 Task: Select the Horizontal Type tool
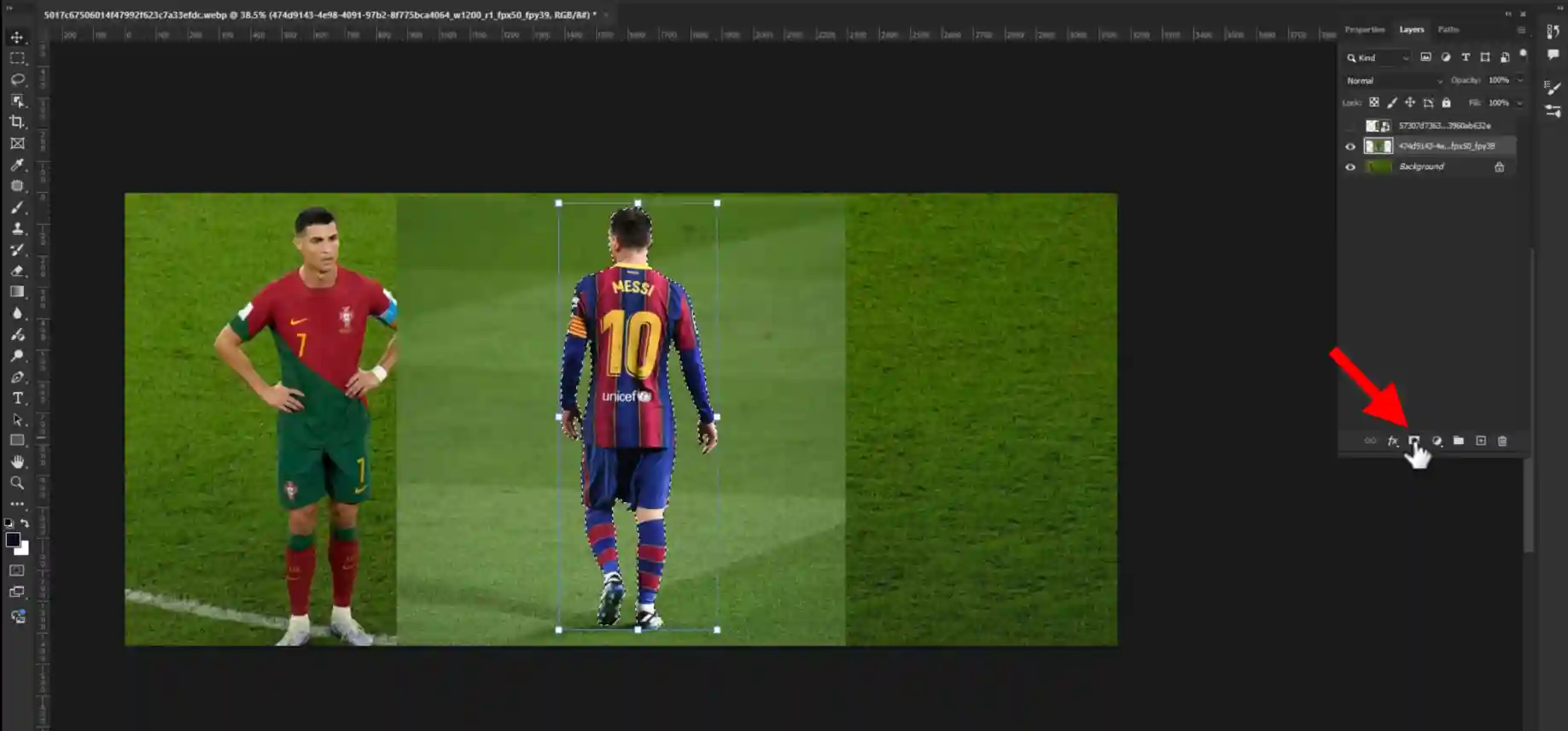click(x=17, y=398)
